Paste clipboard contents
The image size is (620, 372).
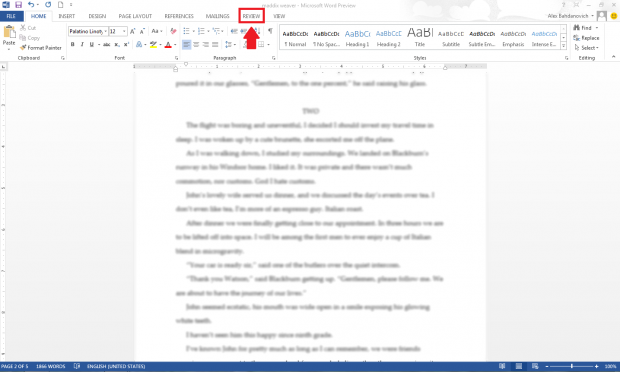click(9, 37)
